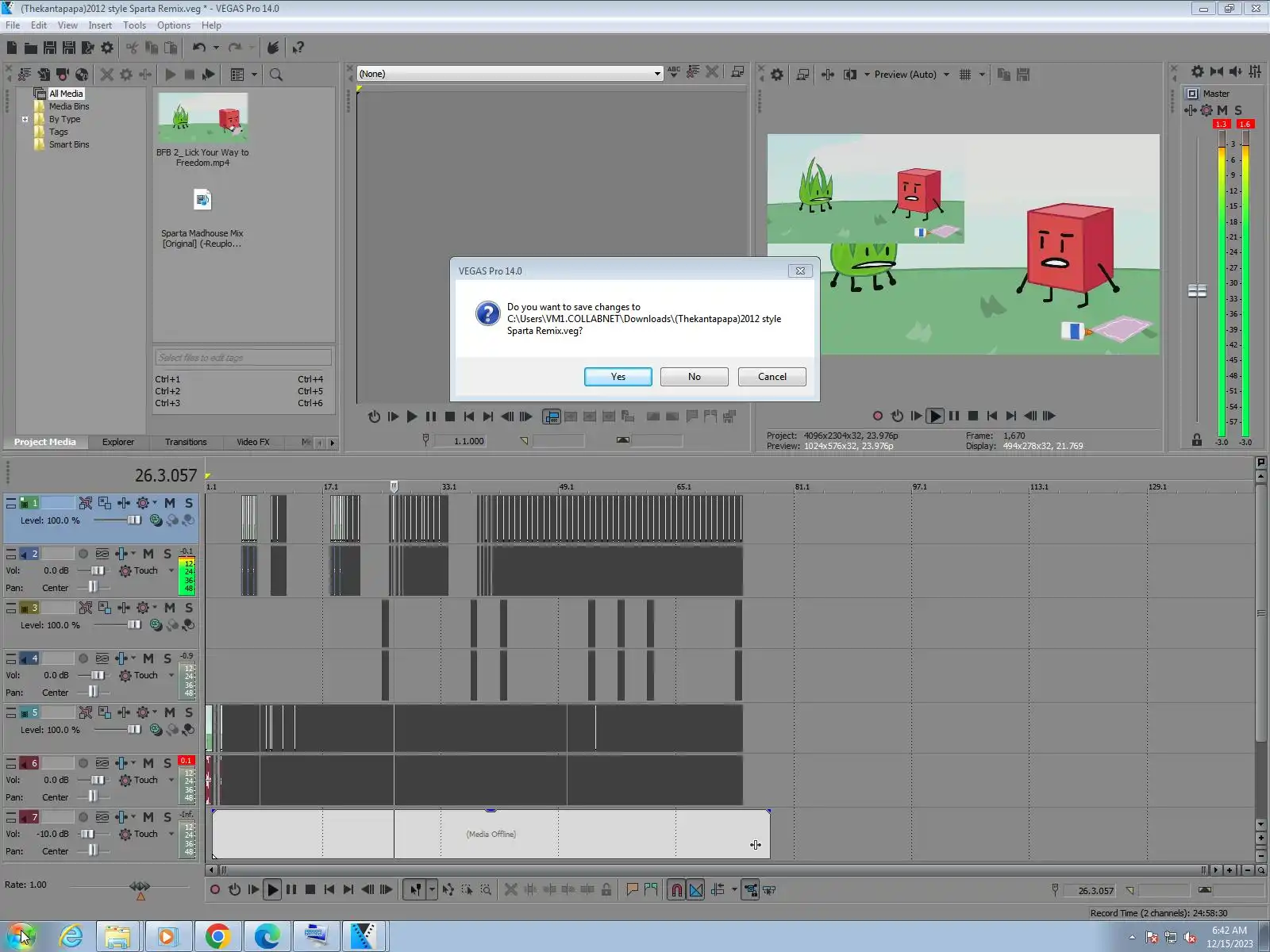Click the Dim output speaker icon
This screenshot has height=952, width=1270.
coord(1236,71)
